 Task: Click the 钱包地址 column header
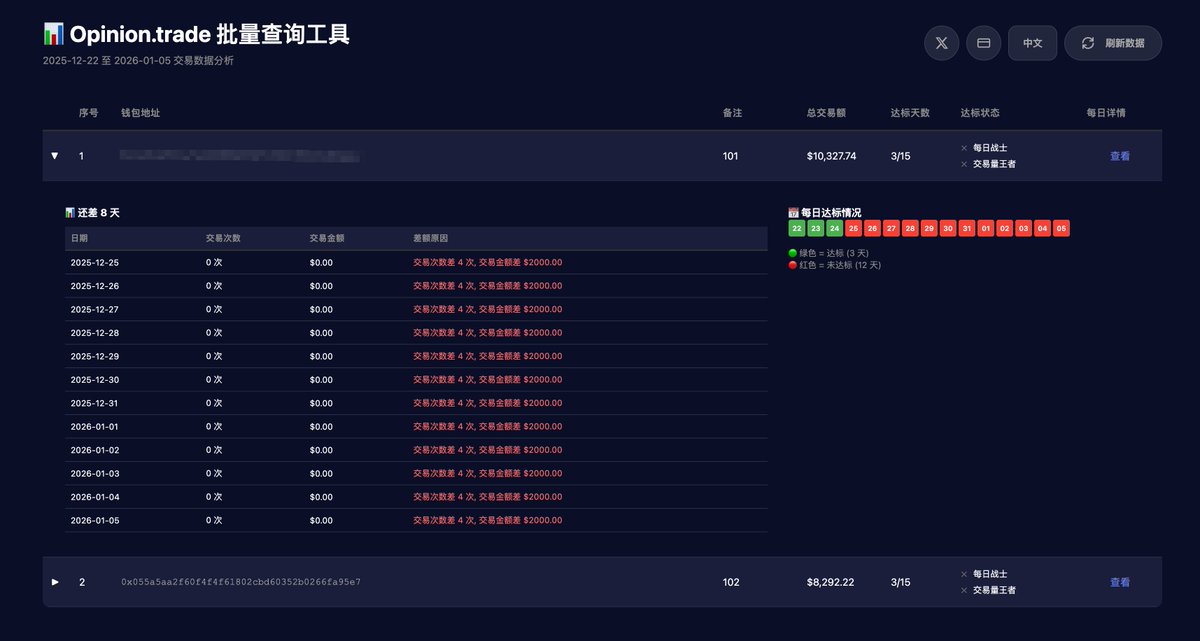click(140, 113)
